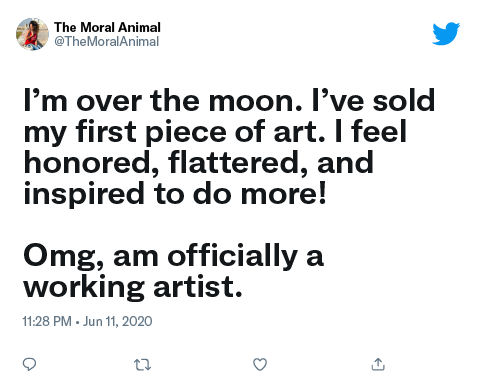Click the word "moon." in the tweet
This screenshot has height=391, width=480.
click(x=256, y=100)
